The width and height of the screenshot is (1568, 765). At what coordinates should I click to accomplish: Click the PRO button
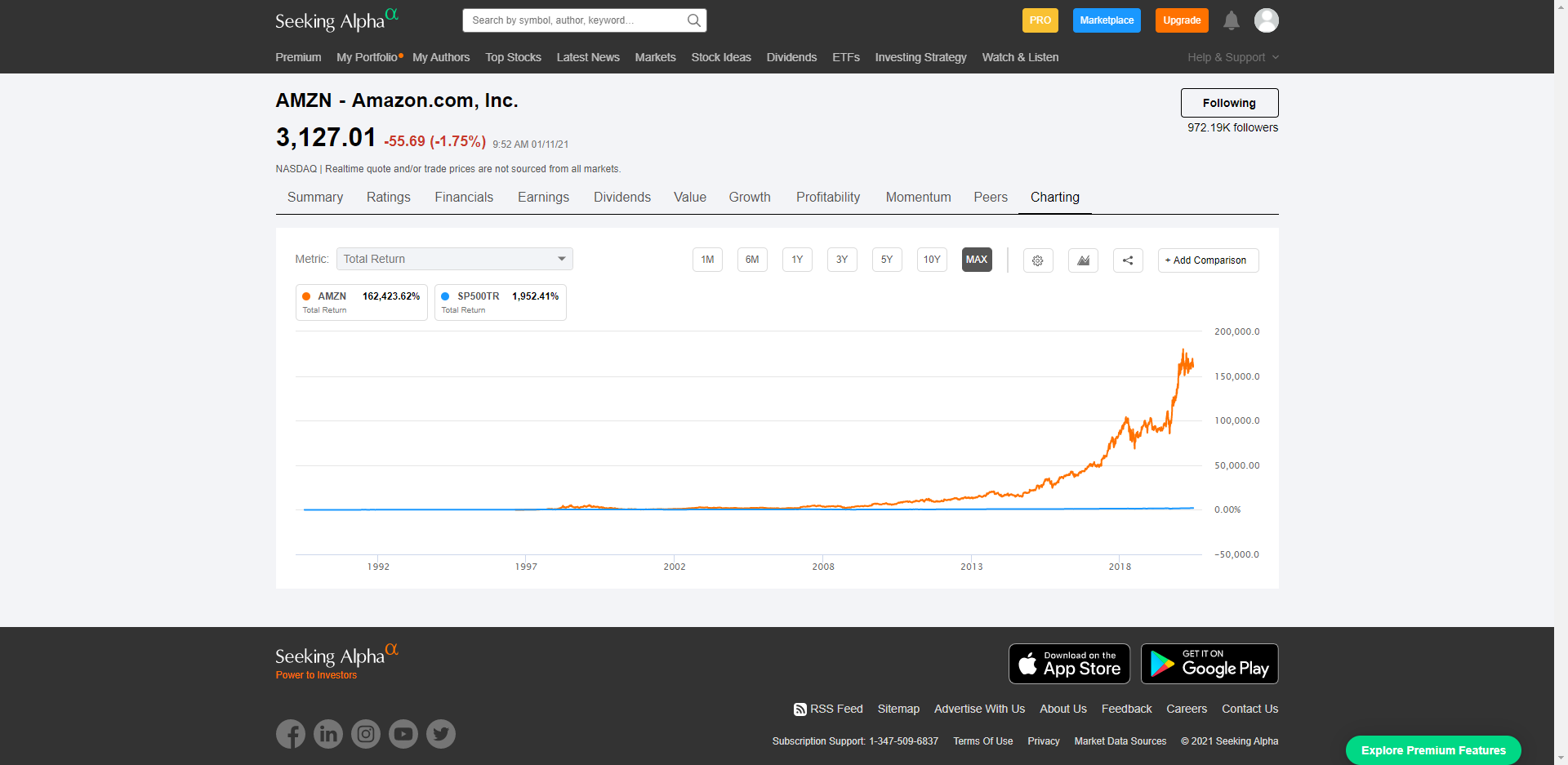pyautogui.click(x=1040, y=20)
